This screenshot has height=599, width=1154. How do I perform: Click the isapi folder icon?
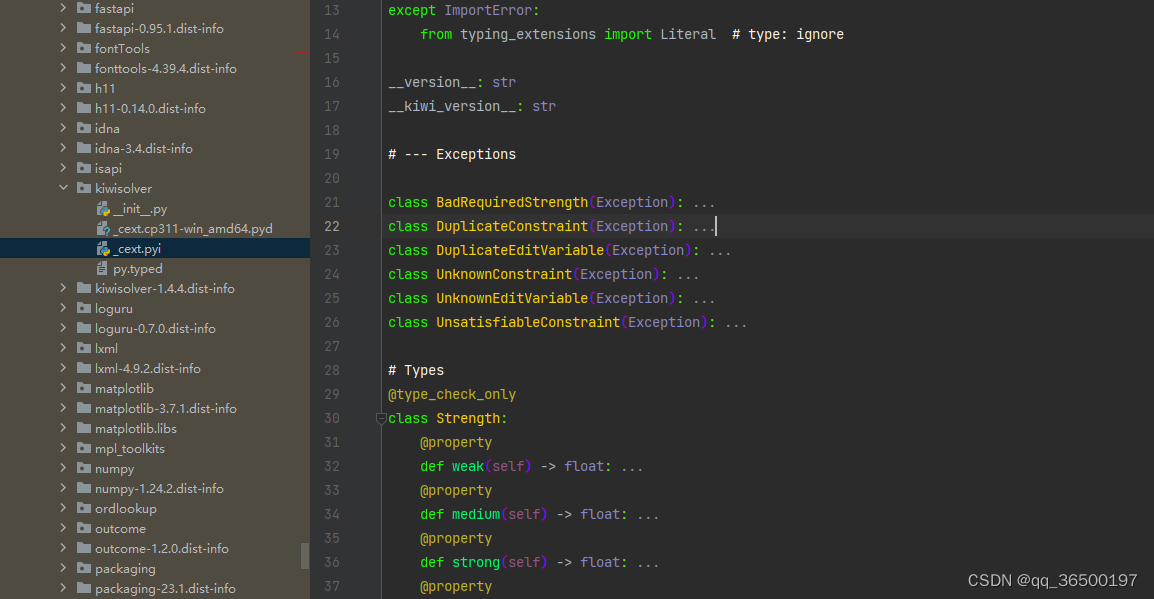84,169
